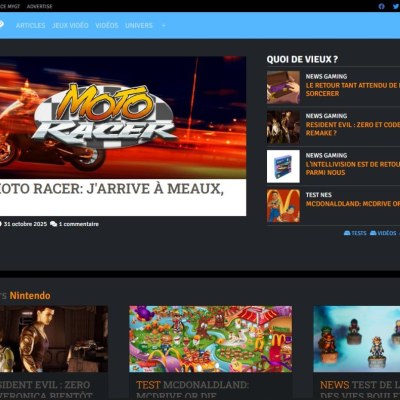The width and height of the screenshot is (400, 400).
Task: Click the 1 commentaire link
Action: 79,224
